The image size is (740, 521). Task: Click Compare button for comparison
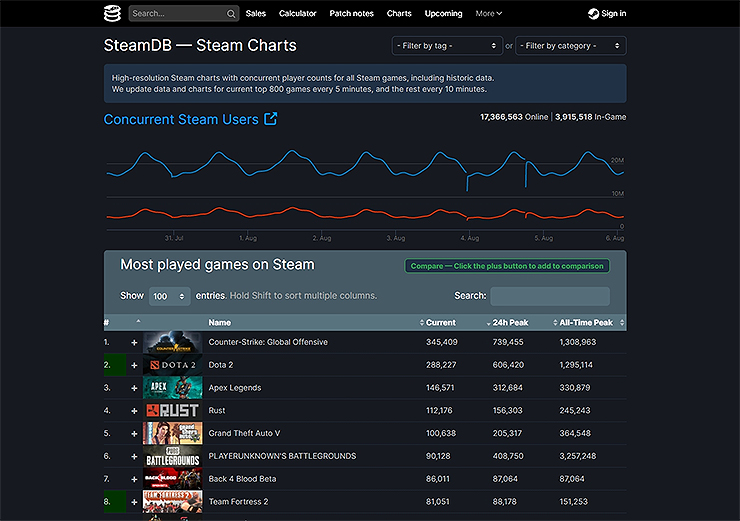click(x=507, y=266)
